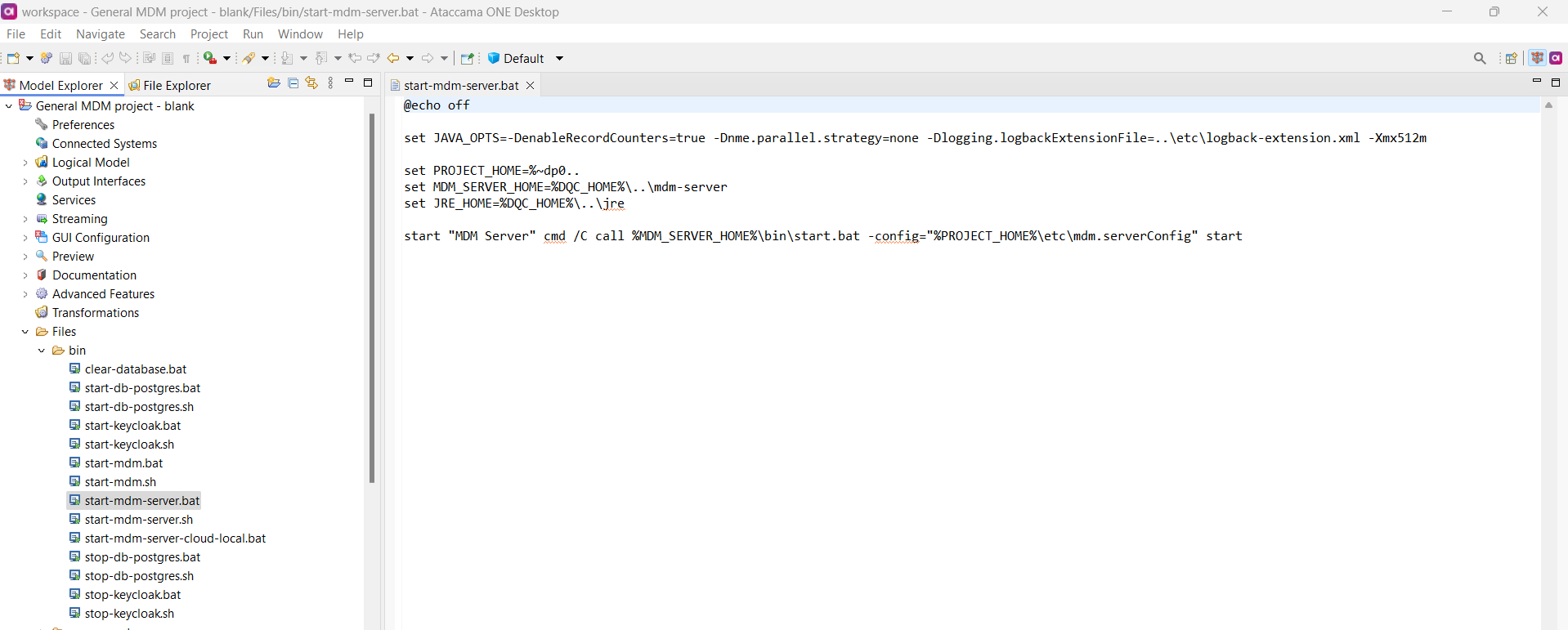Screen dimensions: 1568x630
Task: Click the New file wizard toolbar icon
Action: tap(13, 58)
